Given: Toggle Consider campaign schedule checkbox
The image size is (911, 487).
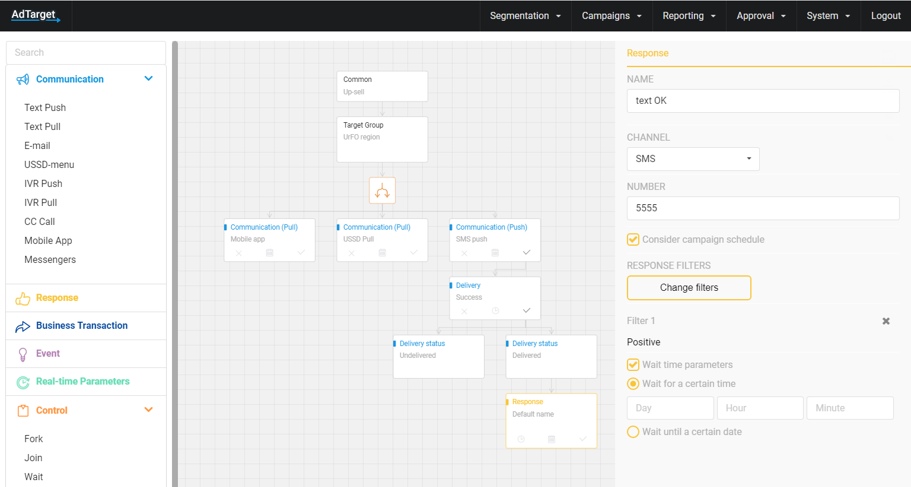Looking at the screenshot, I should click(x=633, y=240).
